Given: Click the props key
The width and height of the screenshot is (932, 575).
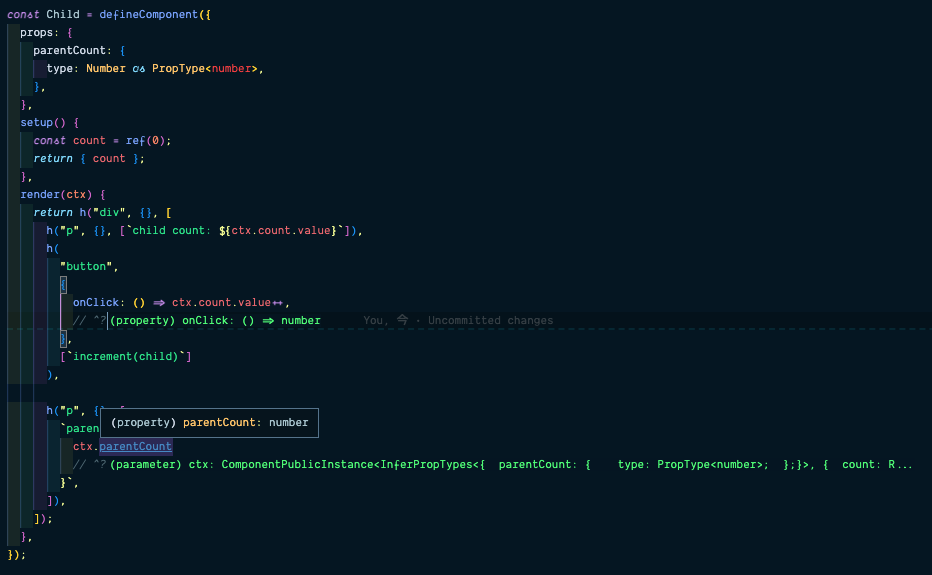Looking at the screenshot, I should (37, 33).
